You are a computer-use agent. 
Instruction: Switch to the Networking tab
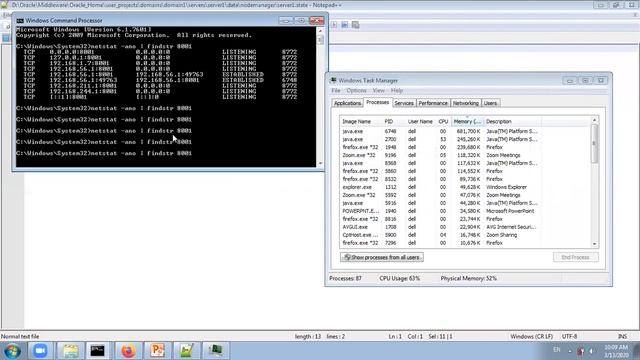pos(466,103)
